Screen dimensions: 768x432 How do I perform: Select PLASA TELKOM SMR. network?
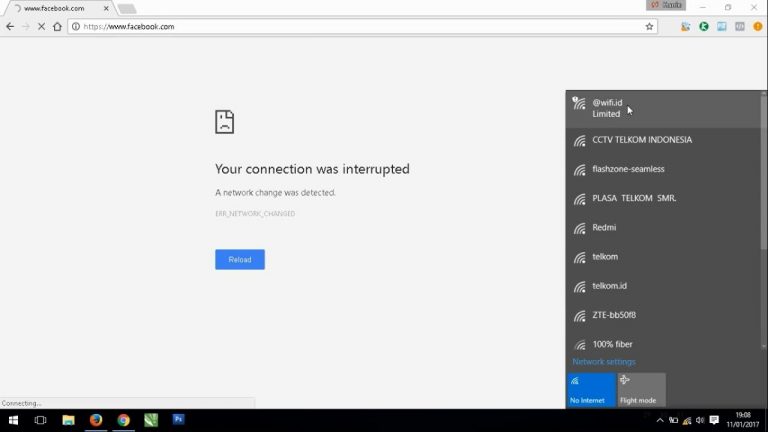[663, 198]
